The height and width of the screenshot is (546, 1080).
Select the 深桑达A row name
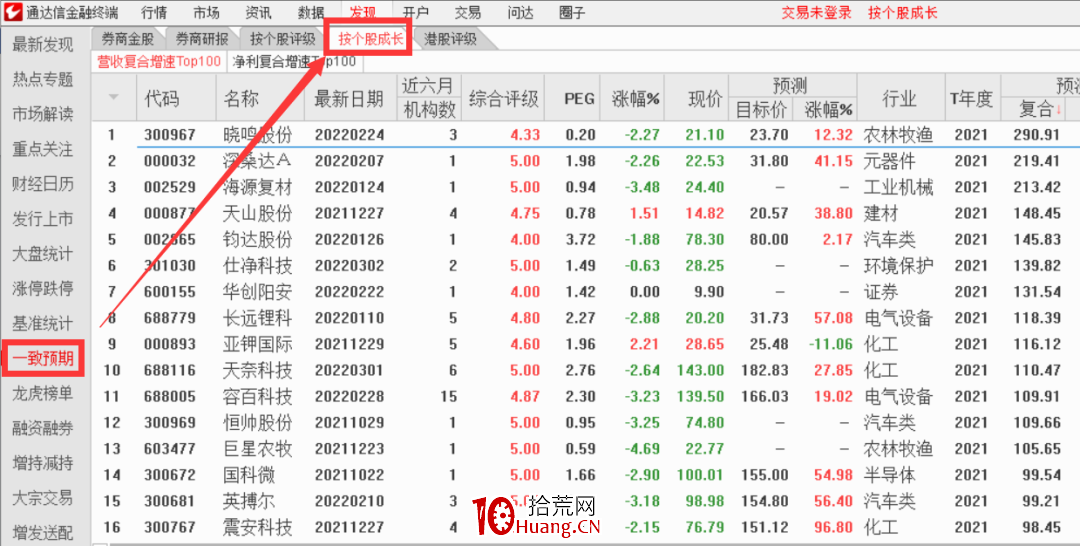(x=258, y=161)
